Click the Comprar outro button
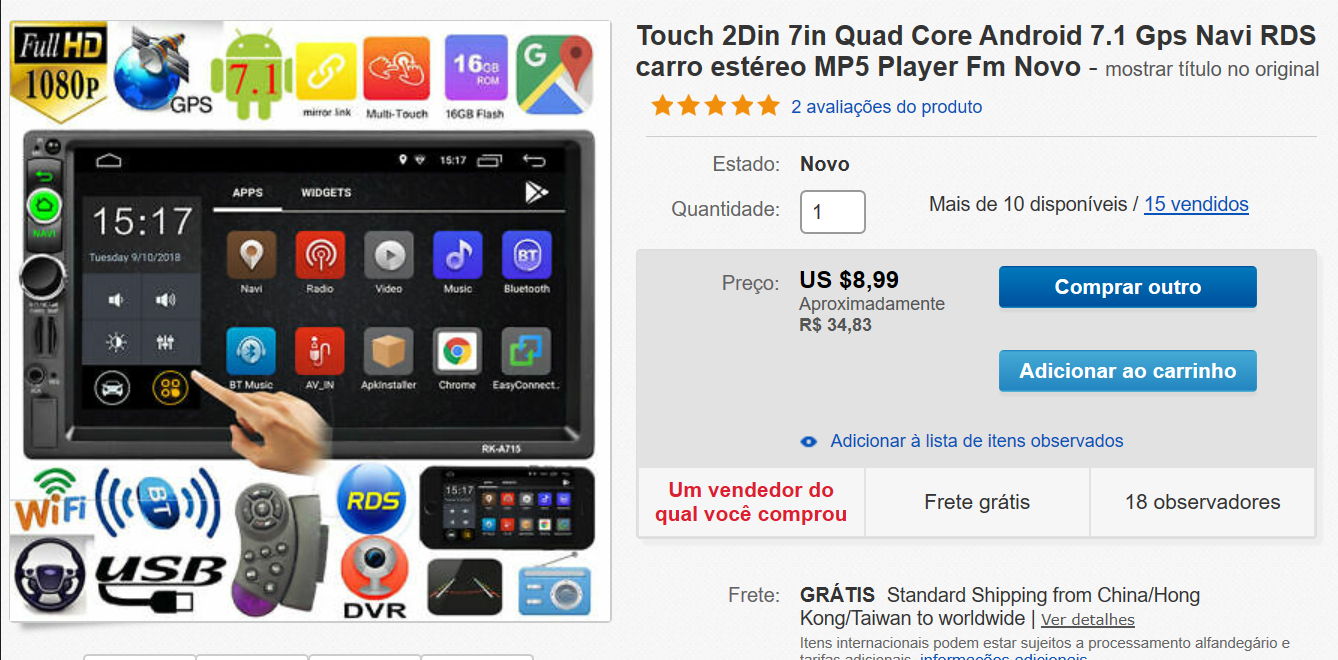Image resolution: width=1338 pixels, height=660 pixels. pos(1128,287)
